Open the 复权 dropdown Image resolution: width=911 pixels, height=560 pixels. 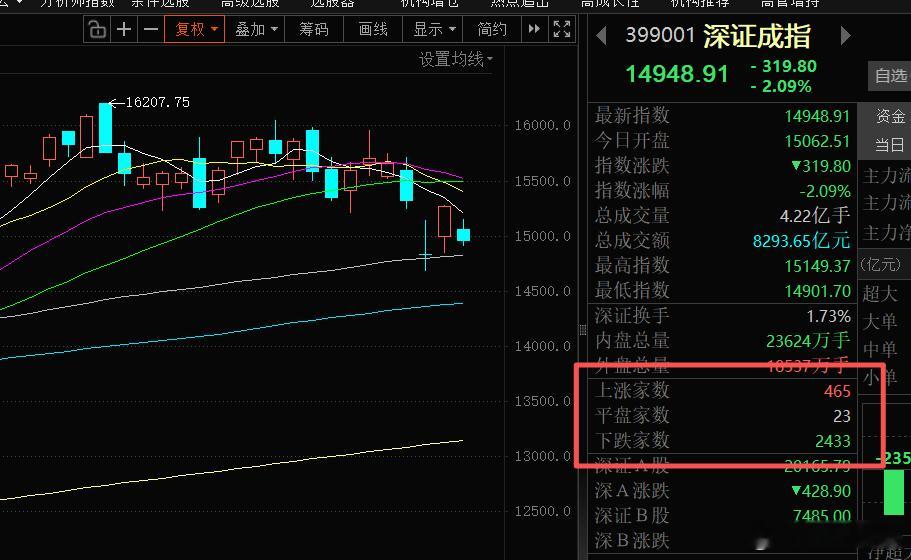(195, 29)
